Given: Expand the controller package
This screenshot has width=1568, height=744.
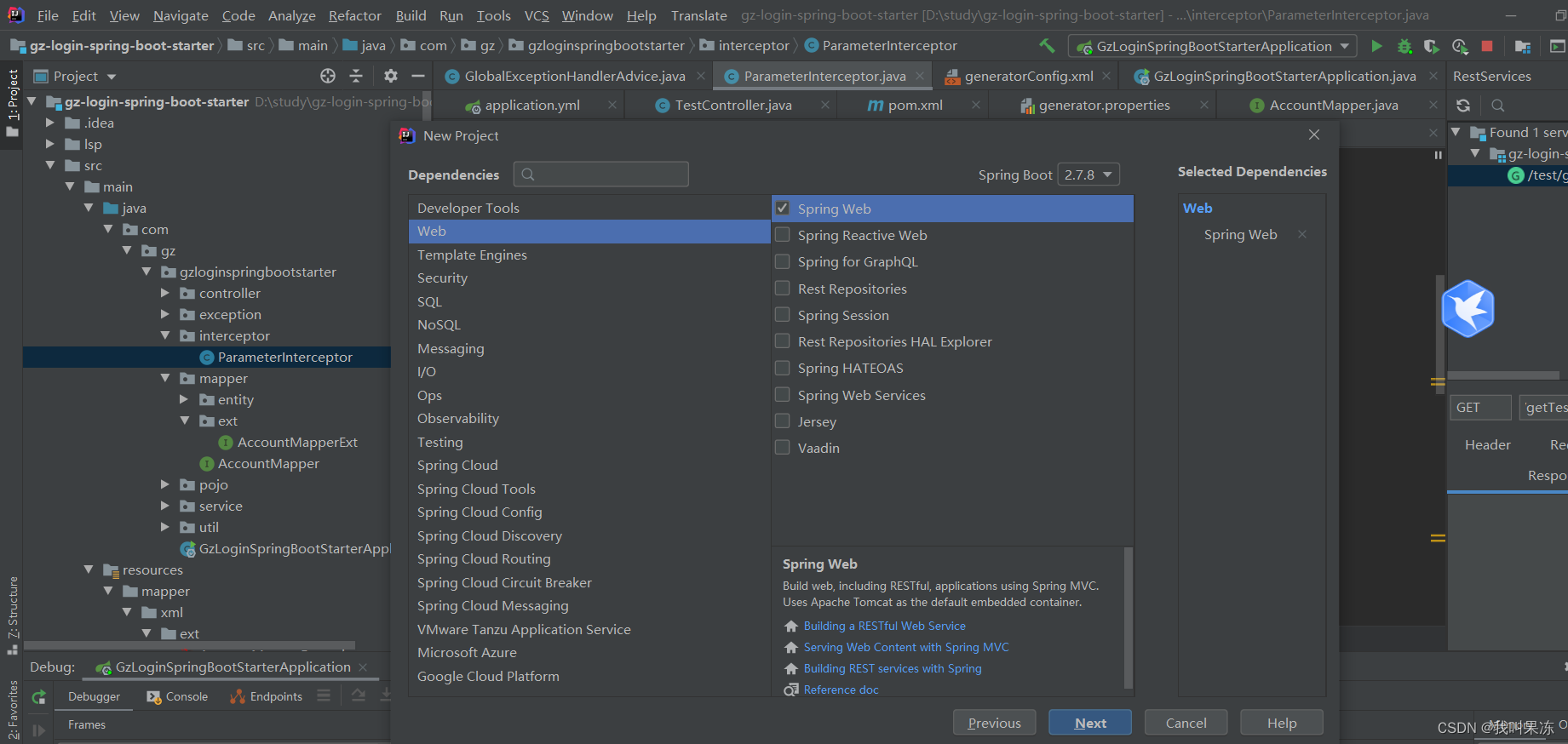Looking at the screenshot, I should point(165,293).
